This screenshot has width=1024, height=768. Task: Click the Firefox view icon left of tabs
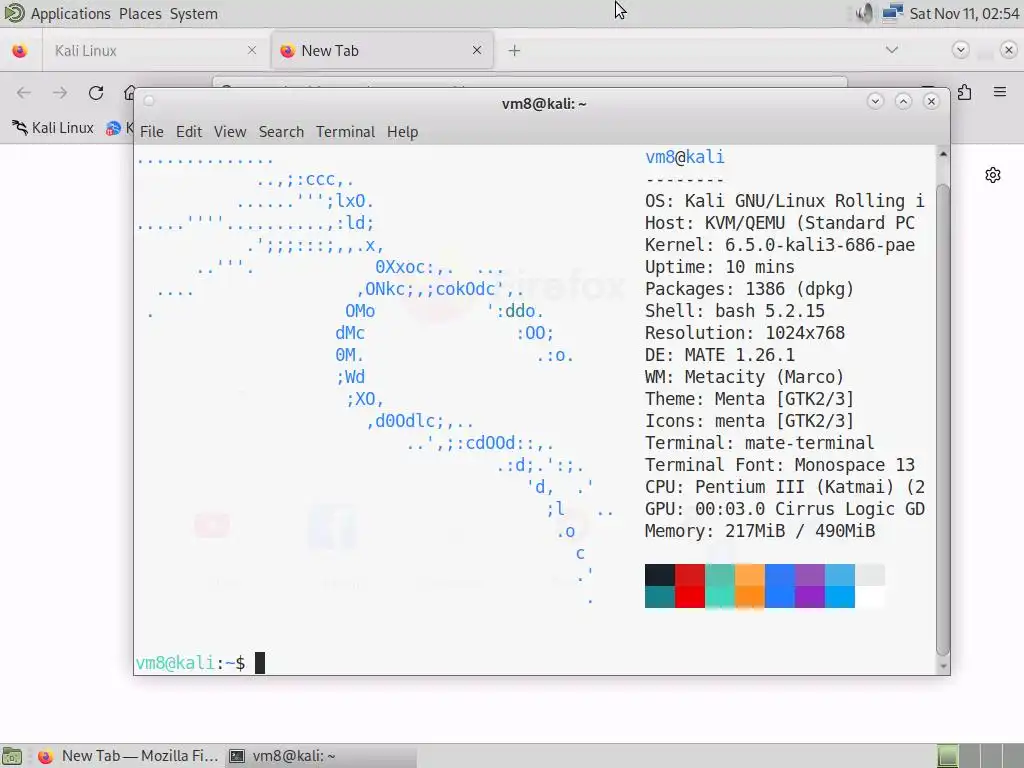[x=20, y=50]
